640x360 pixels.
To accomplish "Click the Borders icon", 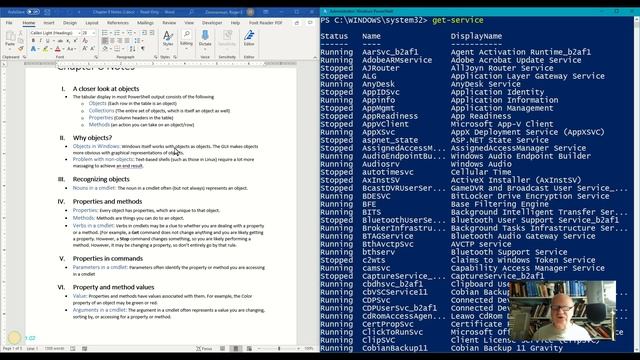I will pyautogui.click(x=117, y=49).
